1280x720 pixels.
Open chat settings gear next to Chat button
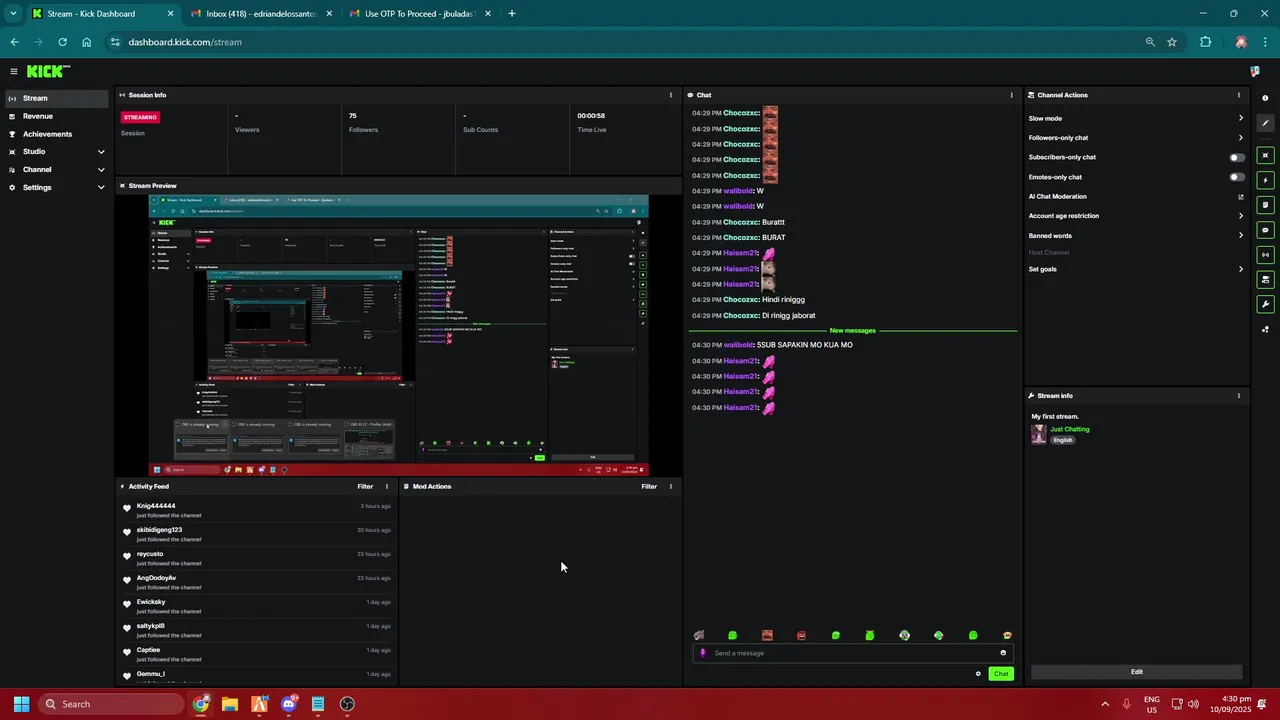click(x=978, y=674)
